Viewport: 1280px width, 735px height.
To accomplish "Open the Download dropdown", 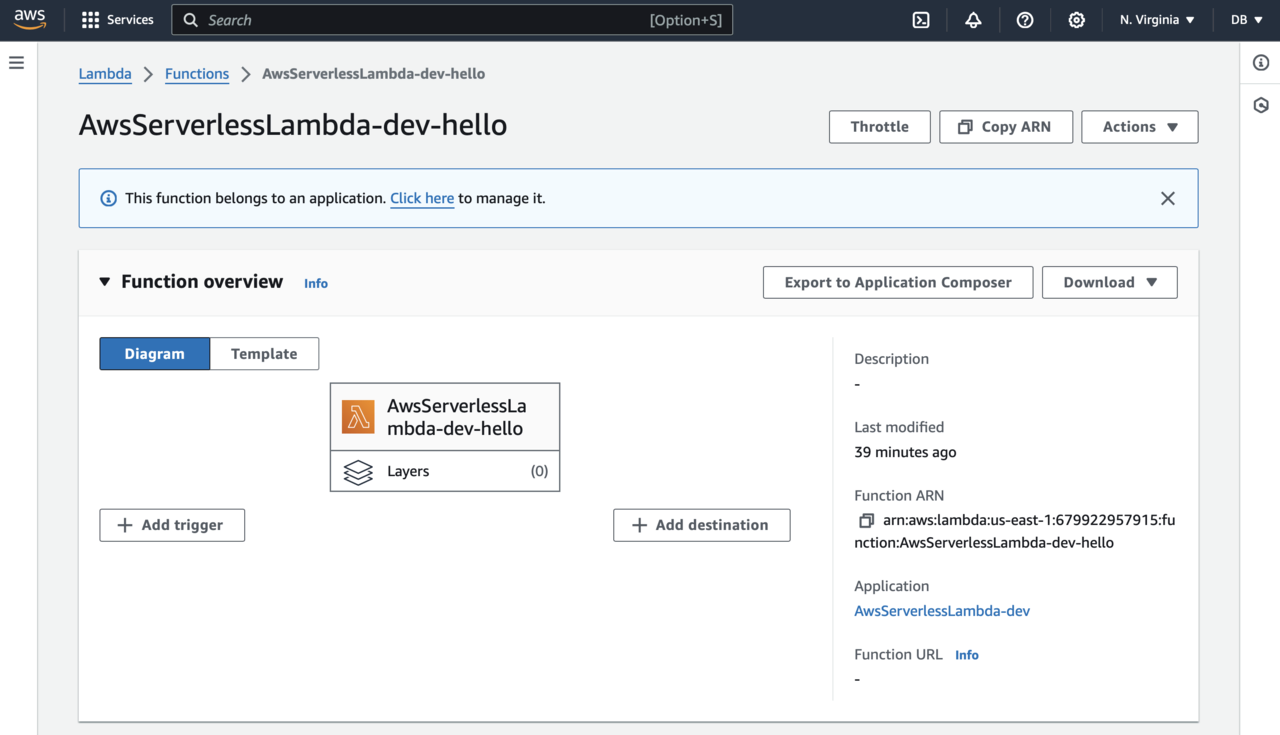I will pos(1109,282).
